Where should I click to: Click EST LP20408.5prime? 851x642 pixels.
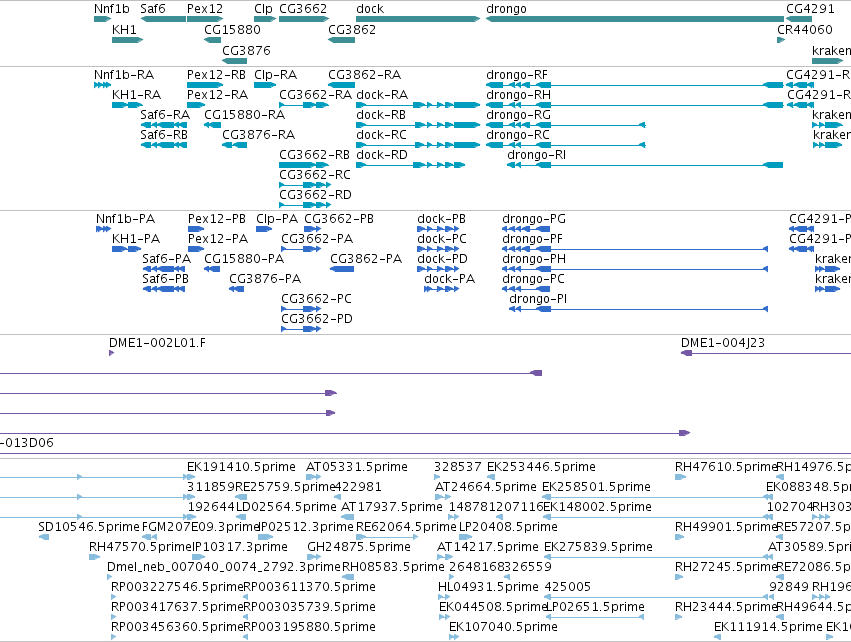[508, 526]
